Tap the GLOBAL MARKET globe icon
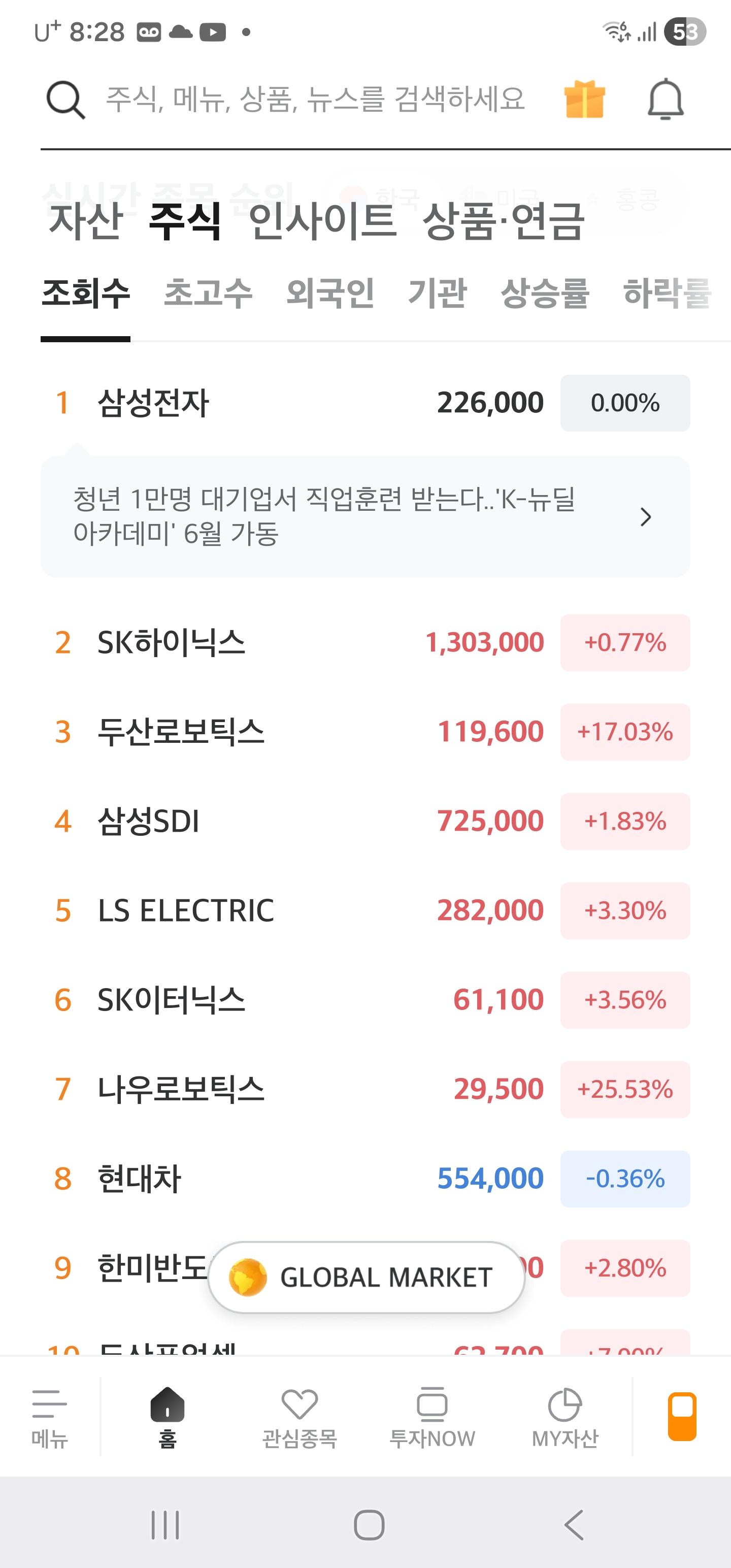The height and width of the screenshot is (1568, 731). coord(246,1277)
